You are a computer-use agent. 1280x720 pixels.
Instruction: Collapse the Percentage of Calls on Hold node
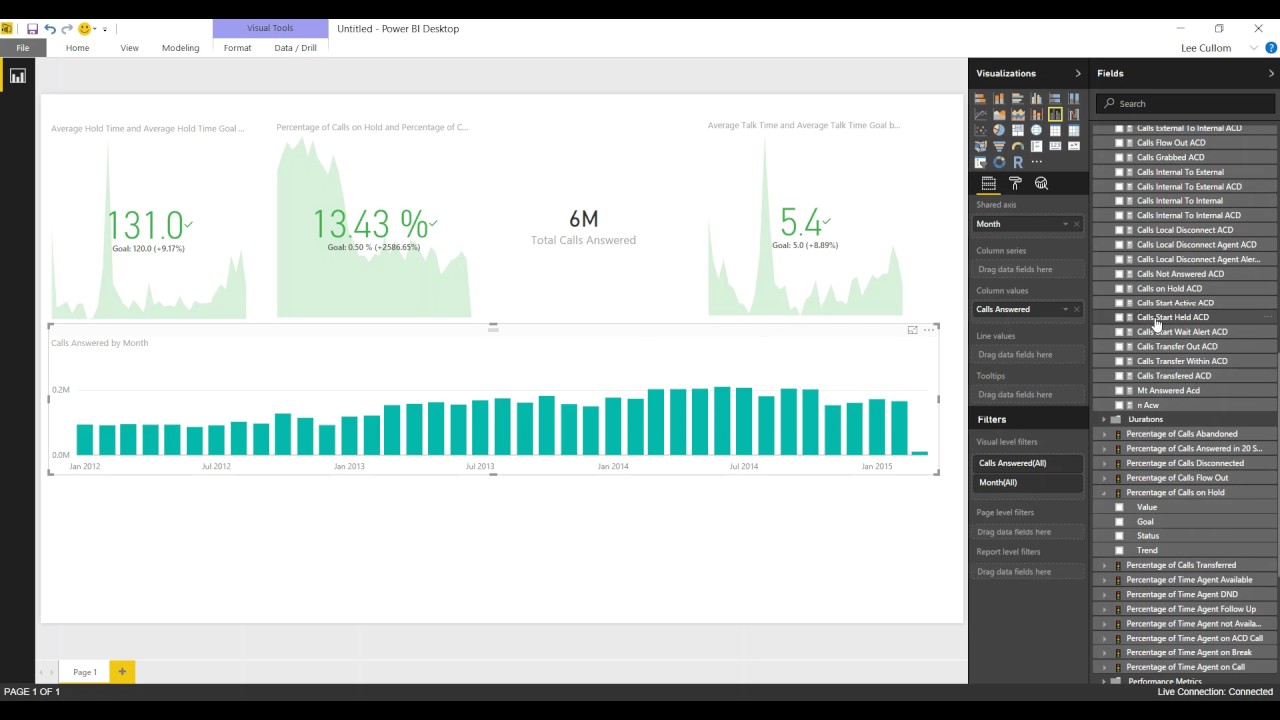point(1104,493)
